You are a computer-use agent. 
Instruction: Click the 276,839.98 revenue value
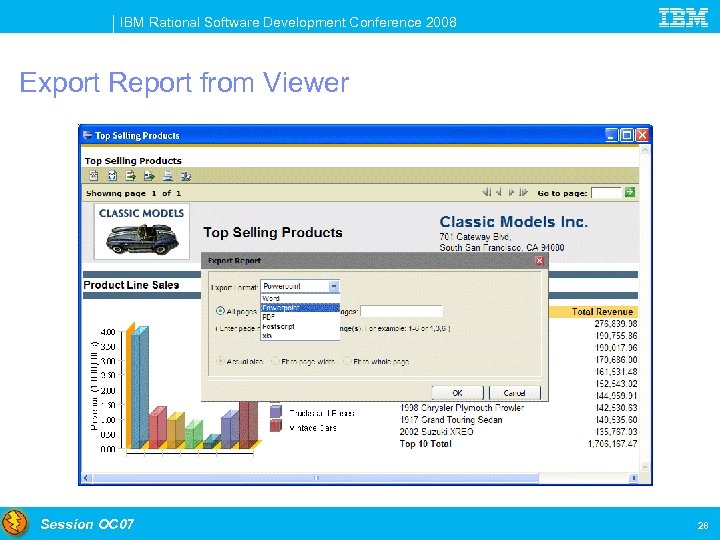point(616,324)
